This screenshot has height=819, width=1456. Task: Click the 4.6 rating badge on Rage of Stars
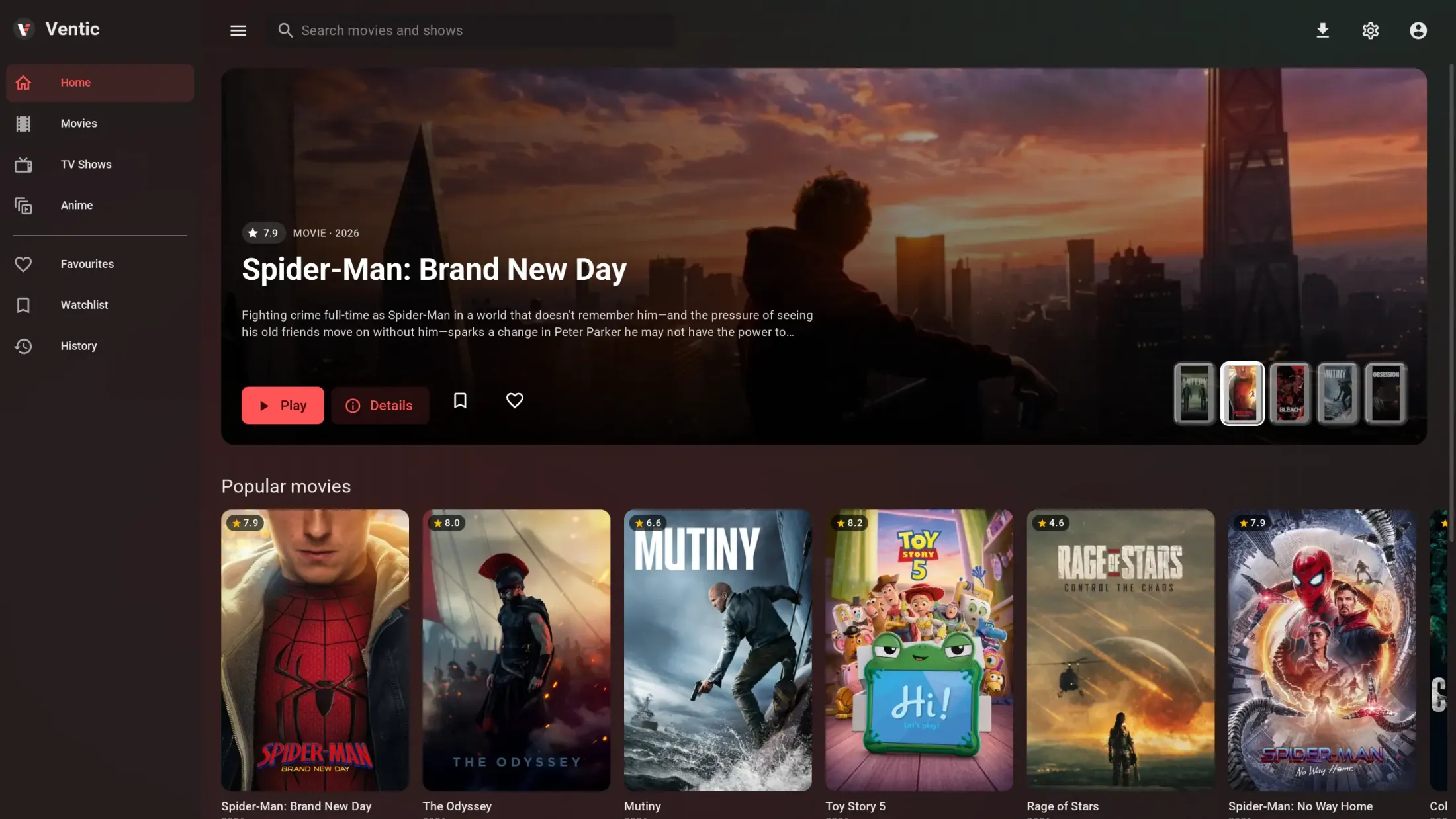[1051, 523]
